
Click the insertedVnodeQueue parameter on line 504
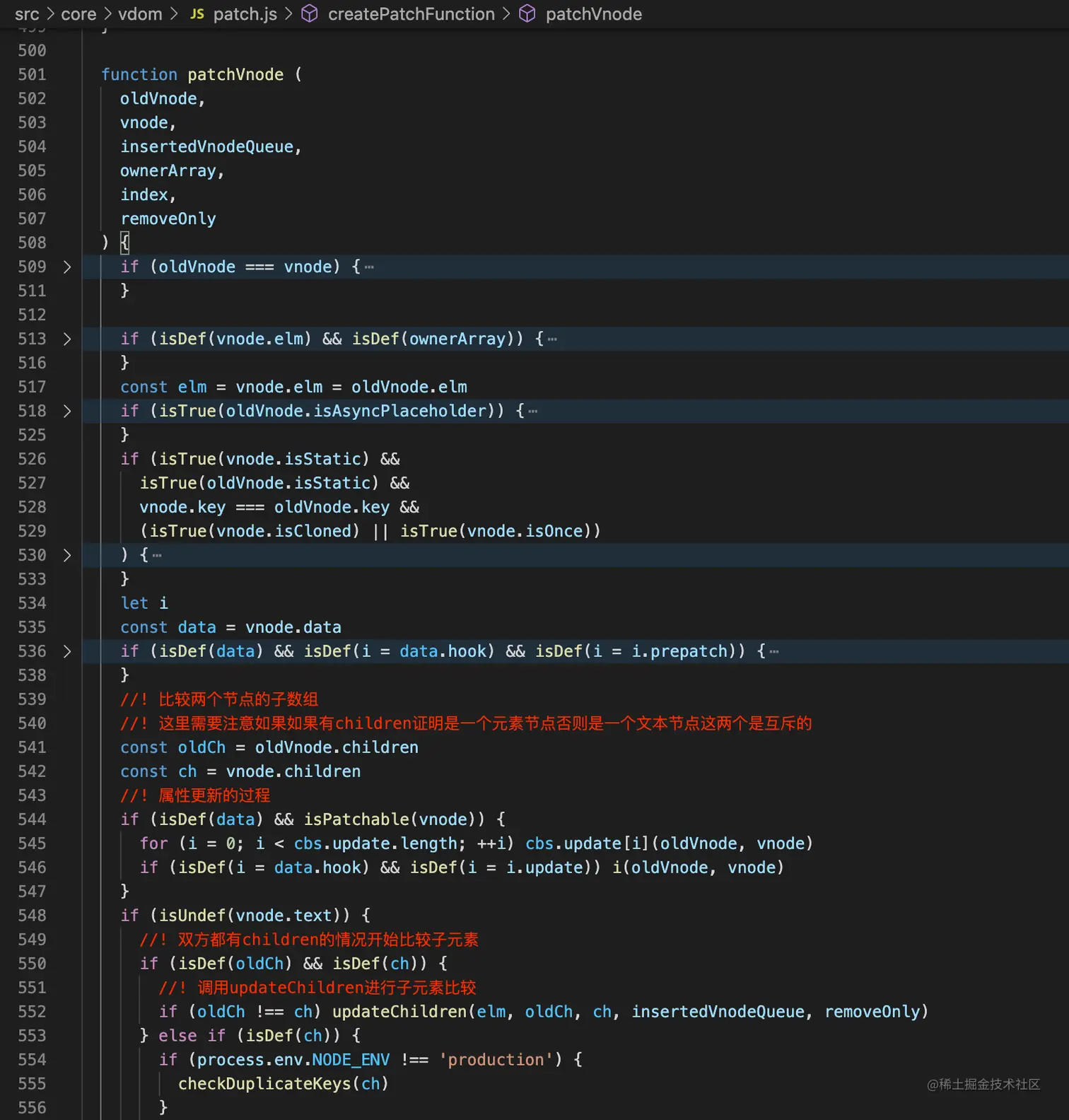[206, 146]
